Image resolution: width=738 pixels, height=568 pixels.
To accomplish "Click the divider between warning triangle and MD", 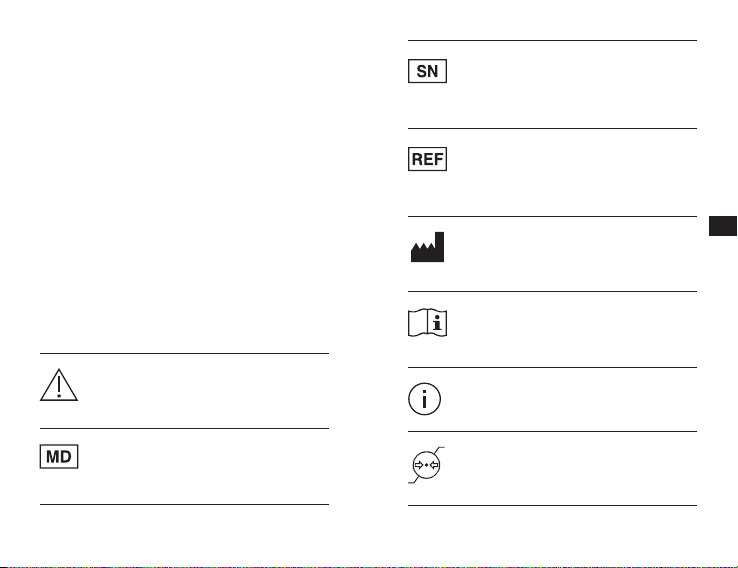I will coord(184,429).
